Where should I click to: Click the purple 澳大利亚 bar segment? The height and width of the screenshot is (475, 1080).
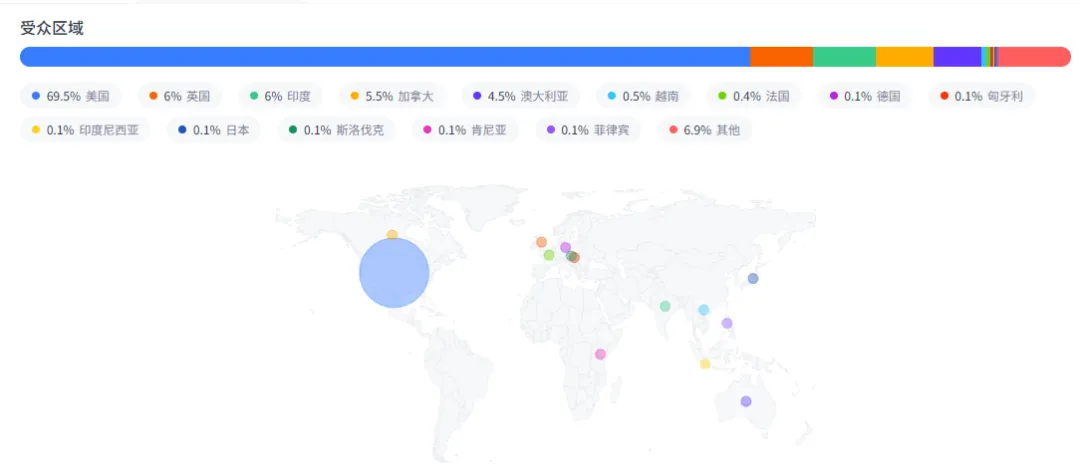[957, 56]
